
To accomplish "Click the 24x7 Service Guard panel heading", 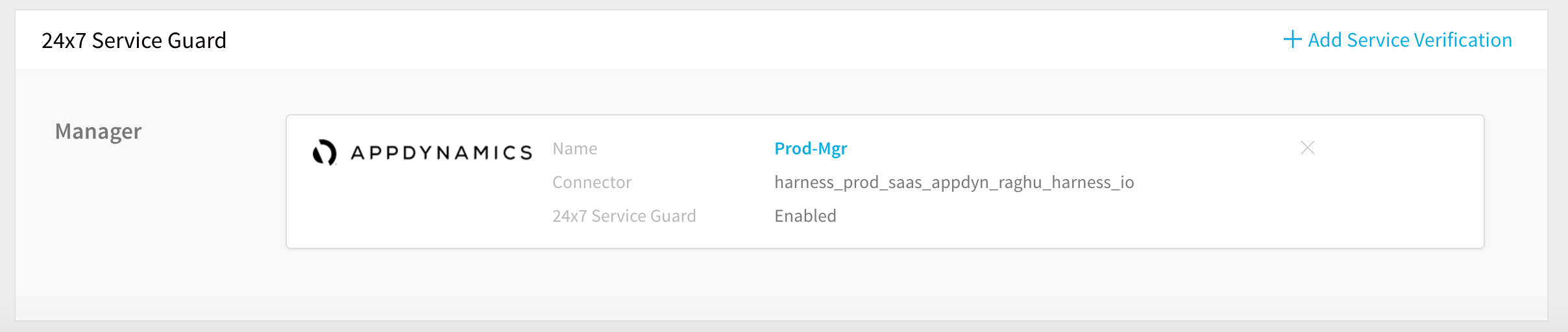I will (x=134, y=40).
